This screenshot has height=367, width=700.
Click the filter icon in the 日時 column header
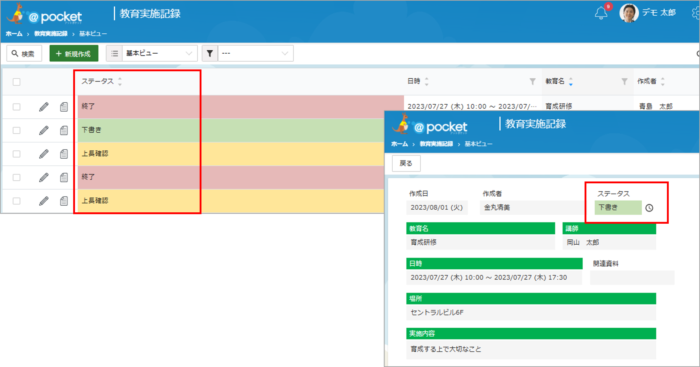click(532, 82)
